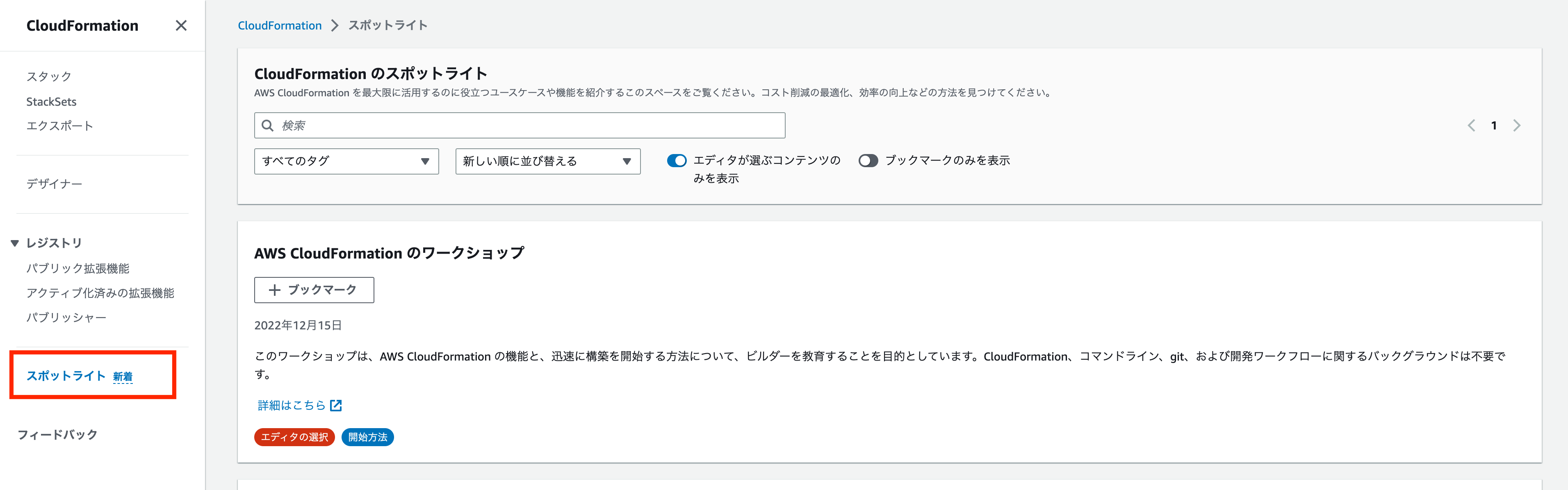Click the 新着 badge next to スポットライト
Screen dimensions: 1568x490
(123, 377)
